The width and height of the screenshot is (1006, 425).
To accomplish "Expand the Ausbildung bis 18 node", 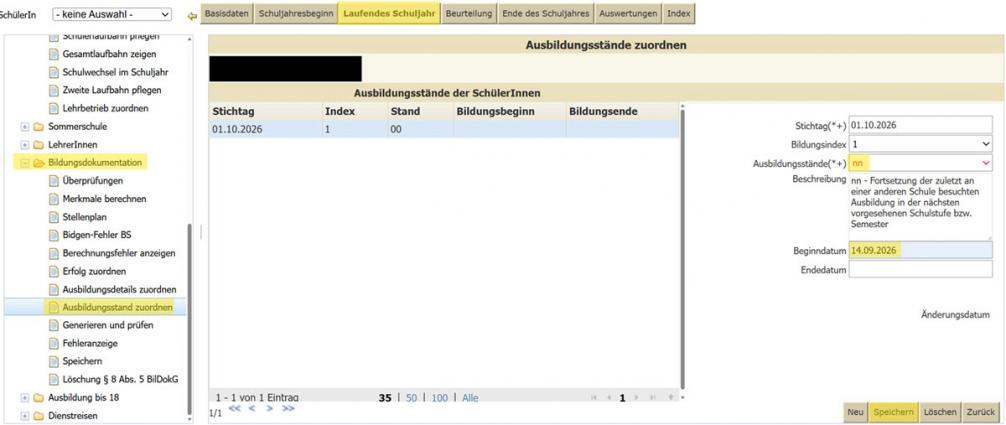I will tap(25, 397).
